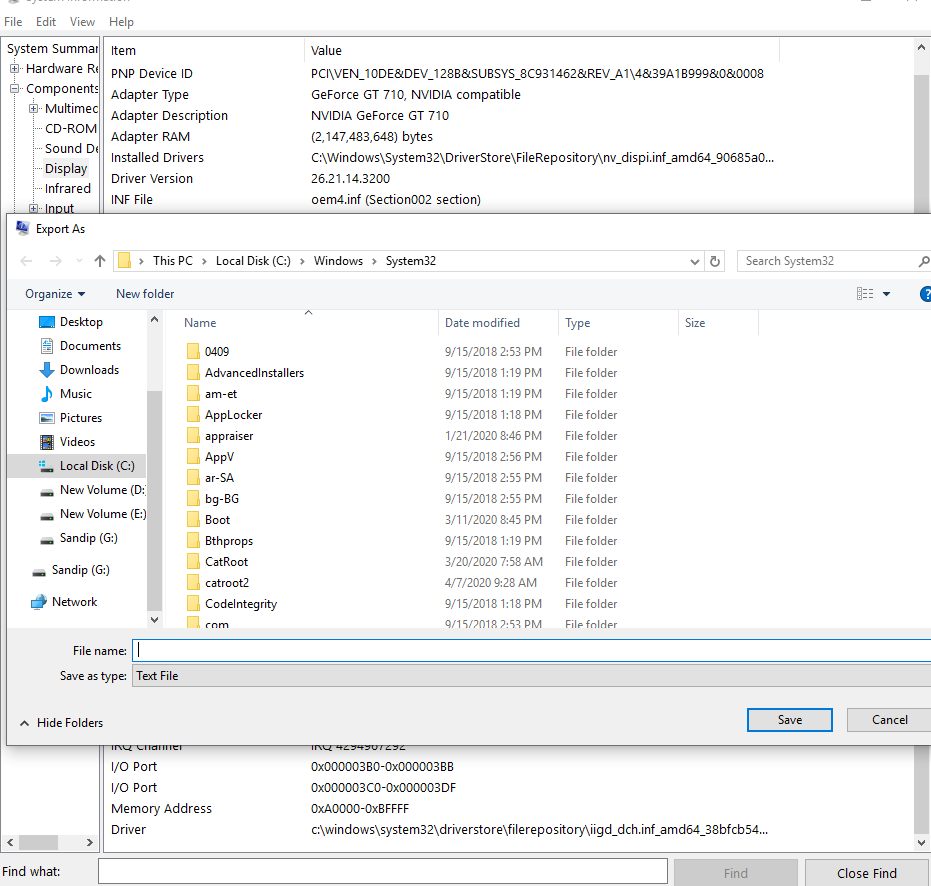Open the Downloads folder in sidebar
The height and width of the screenshot is (886, 931).
coord(89,370)
